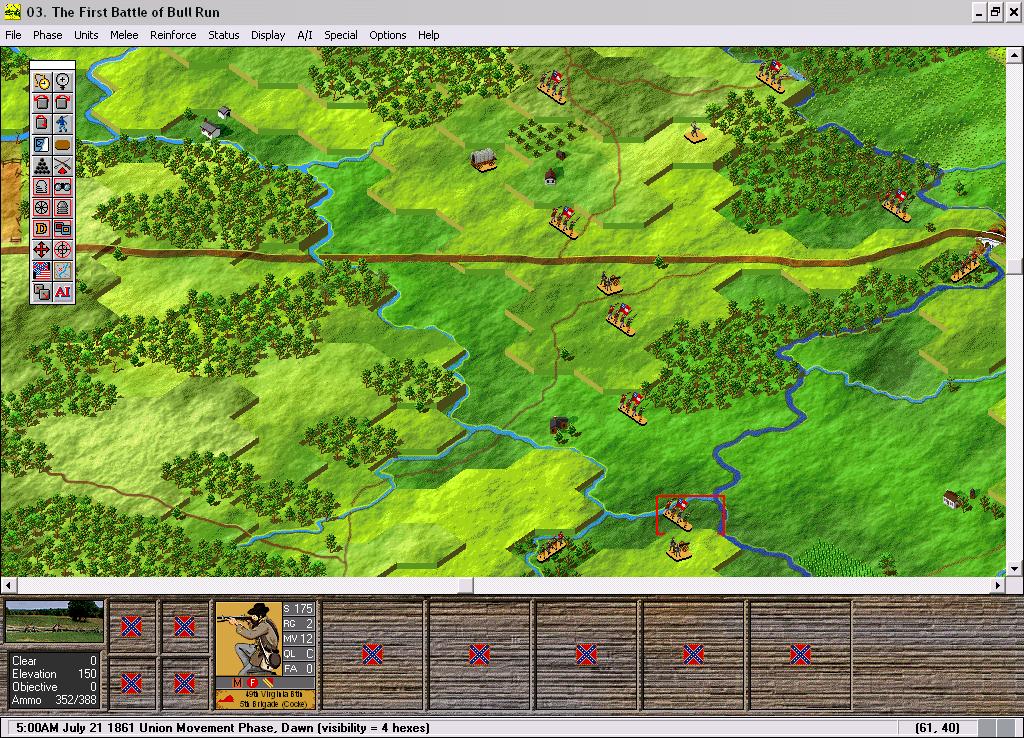Click the cannonball pyramid toolbar icon

tap(42, 165)
